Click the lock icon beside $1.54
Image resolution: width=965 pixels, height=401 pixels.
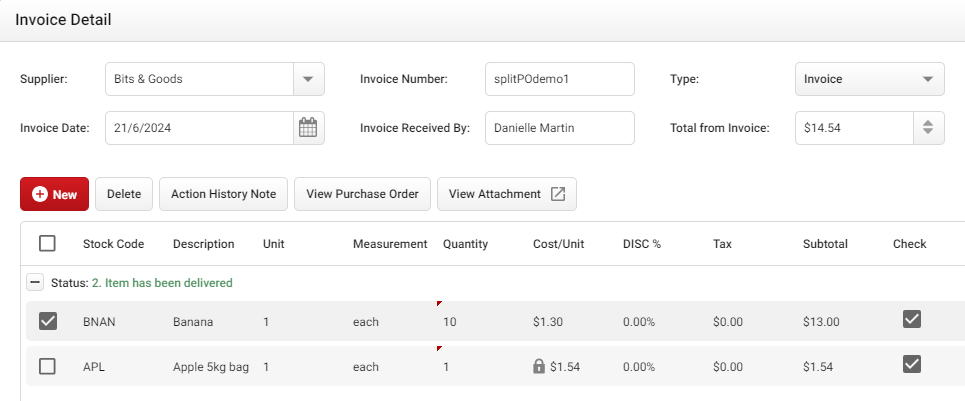point(539,367)
